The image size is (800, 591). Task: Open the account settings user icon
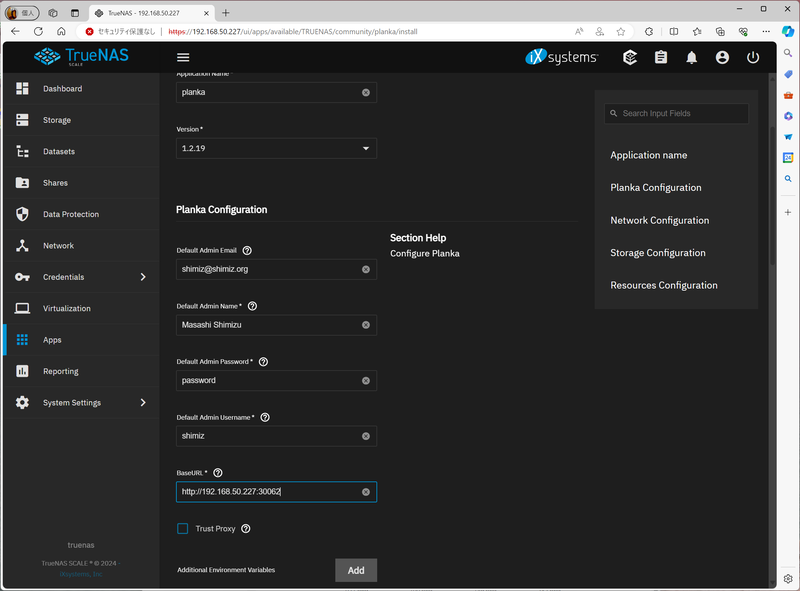click(x=722, y=58)
